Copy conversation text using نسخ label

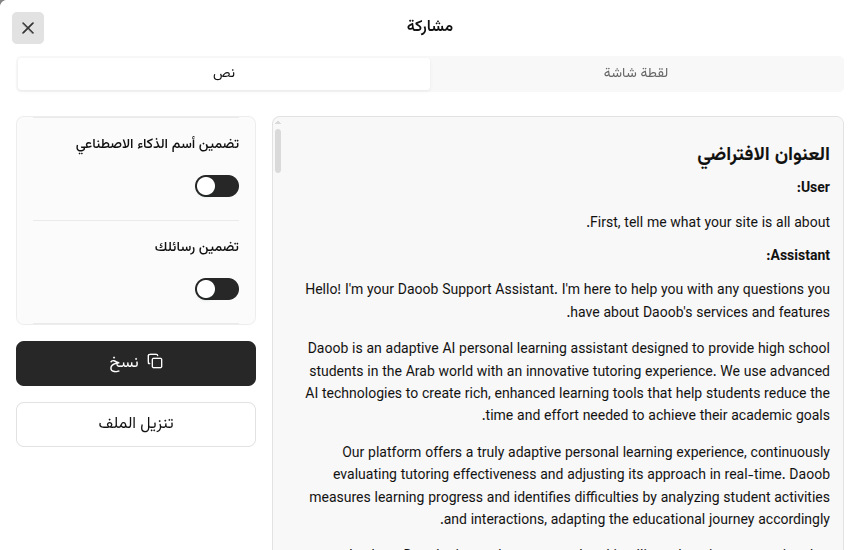click(124, 362)
